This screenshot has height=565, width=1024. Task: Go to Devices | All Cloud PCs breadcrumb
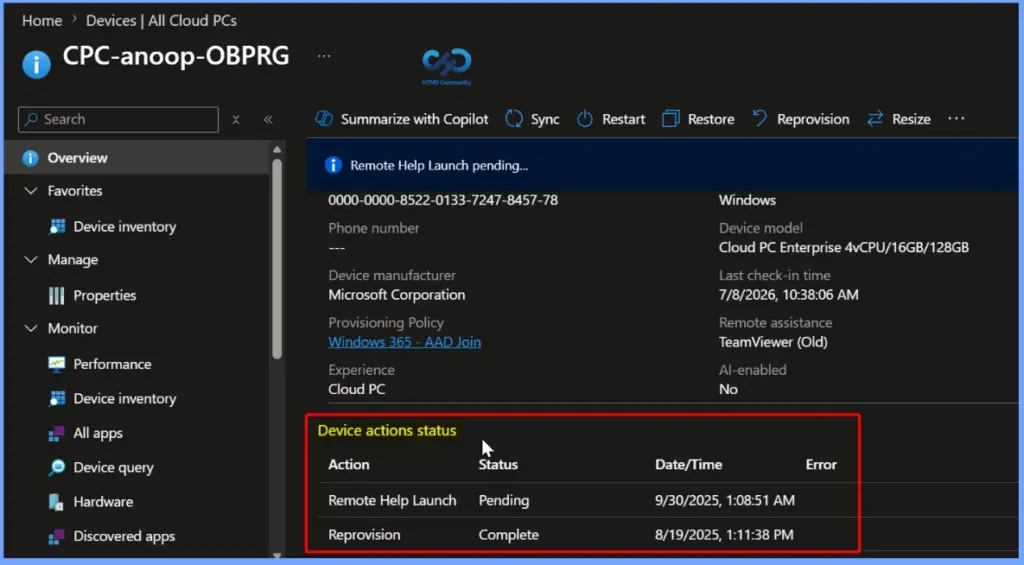(161, 21)
